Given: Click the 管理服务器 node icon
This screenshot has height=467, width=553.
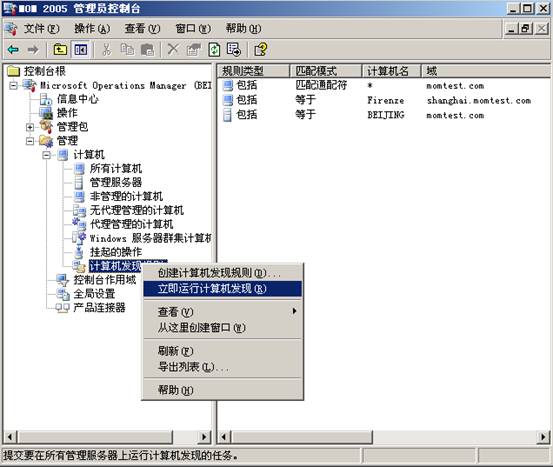Looking at the screenshot, I should point(79,182).
